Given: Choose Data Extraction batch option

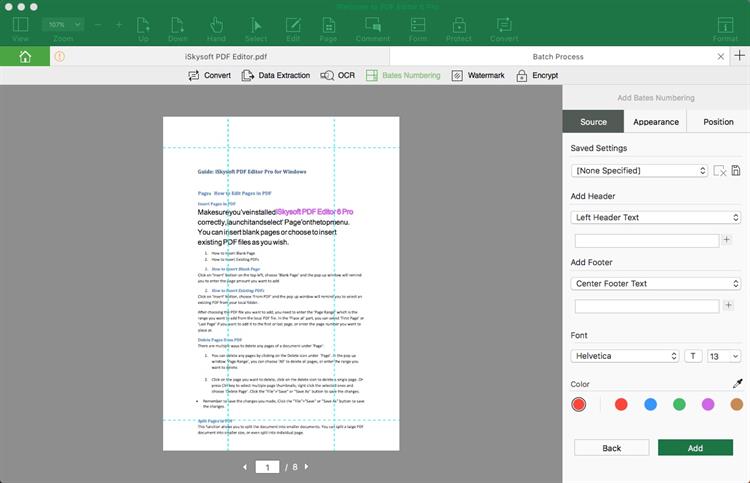Looking at the screenshot, I should pyautogui.click(x=276, y=76).
